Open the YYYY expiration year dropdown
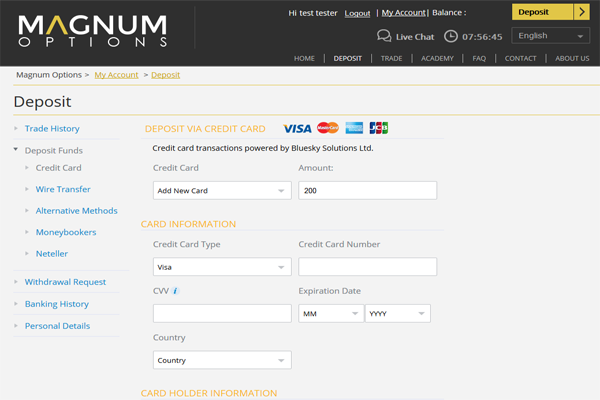Screen dimensions: 600x400 pyautogui.click(x=398, y=313)
